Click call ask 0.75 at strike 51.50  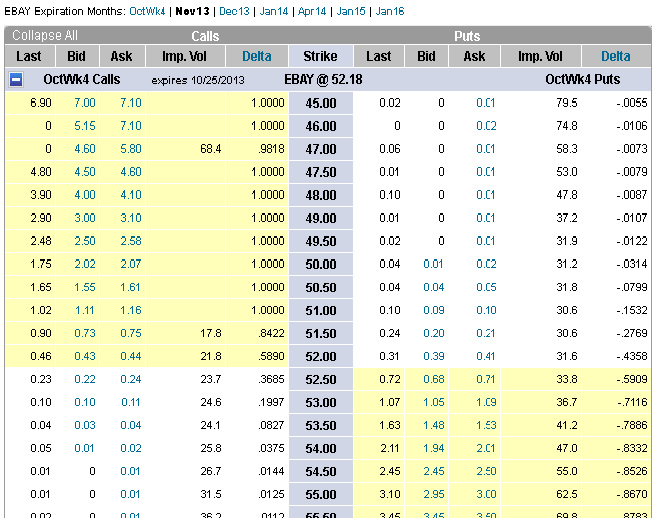click(x=131, y=333)
